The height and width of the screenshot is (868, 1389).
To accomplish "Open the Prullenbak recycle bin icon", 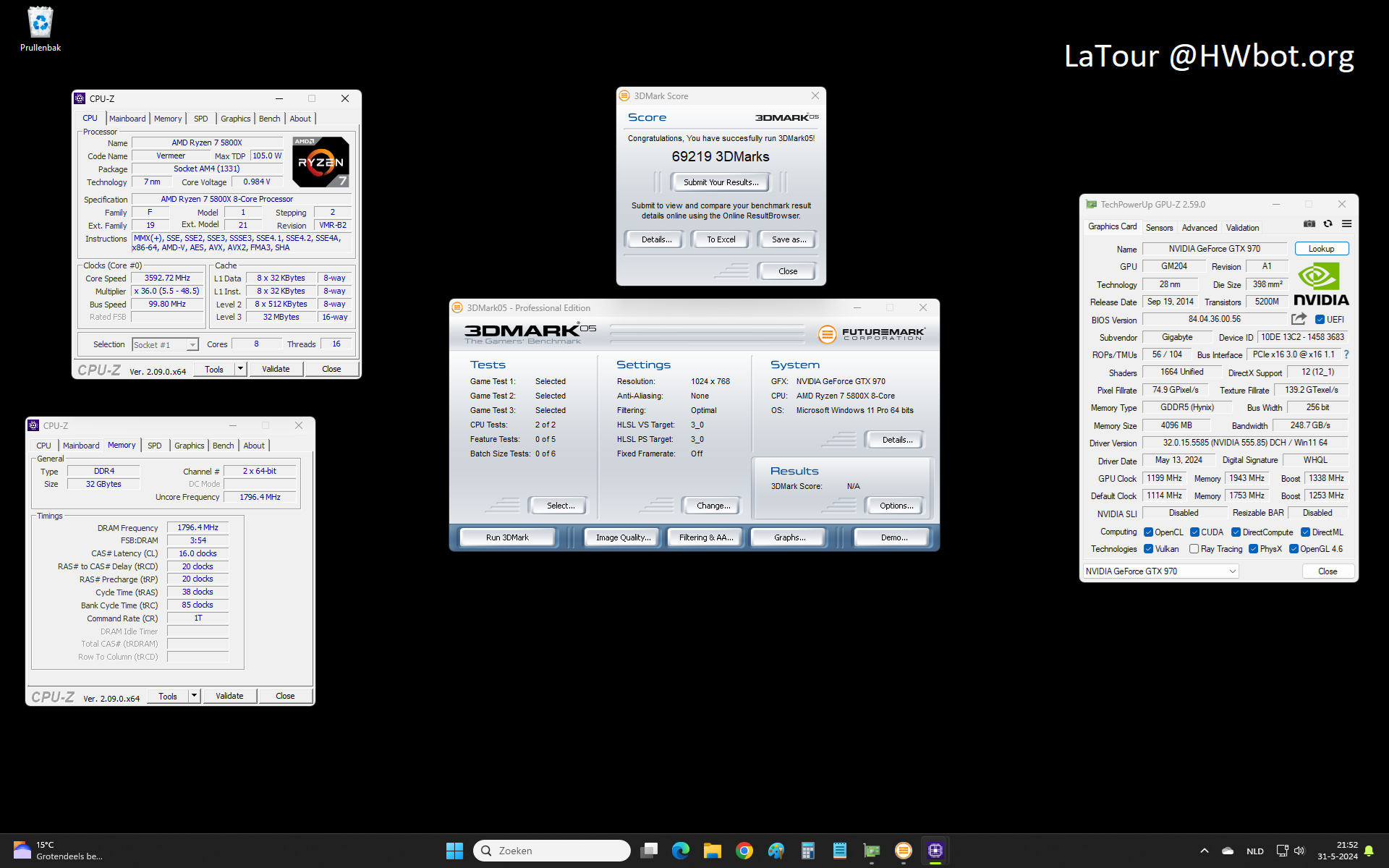I will point(41,29).
